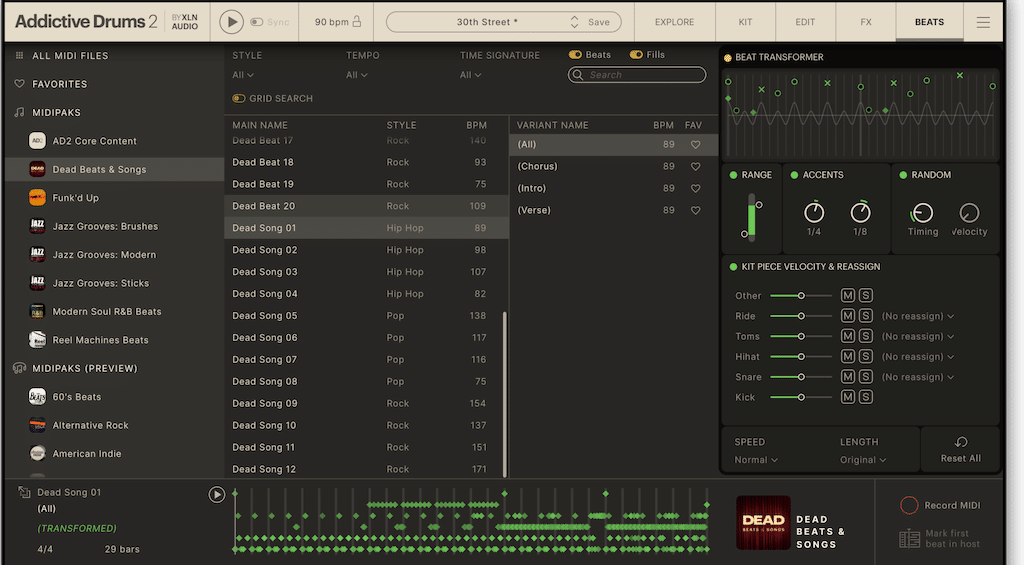Toggle BEAT TRANSFORMER power indicator
1024x565 pixels.
click(728, 57)
